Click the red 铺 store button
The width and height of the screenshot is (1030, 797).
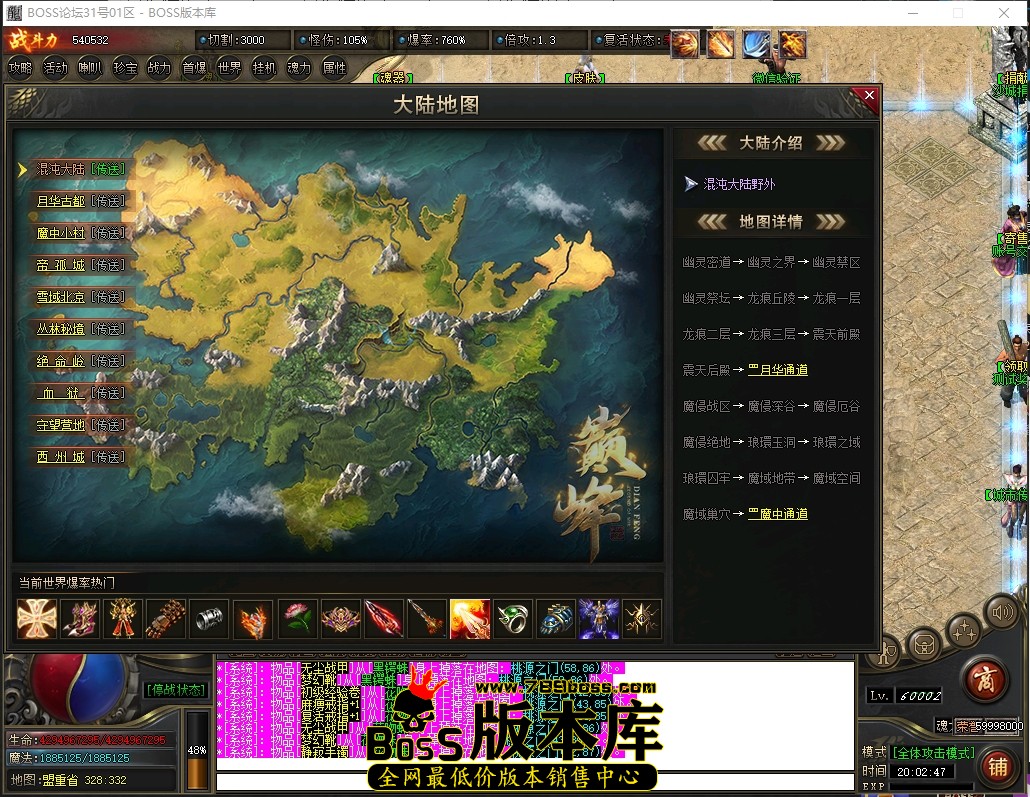(997, 766)
